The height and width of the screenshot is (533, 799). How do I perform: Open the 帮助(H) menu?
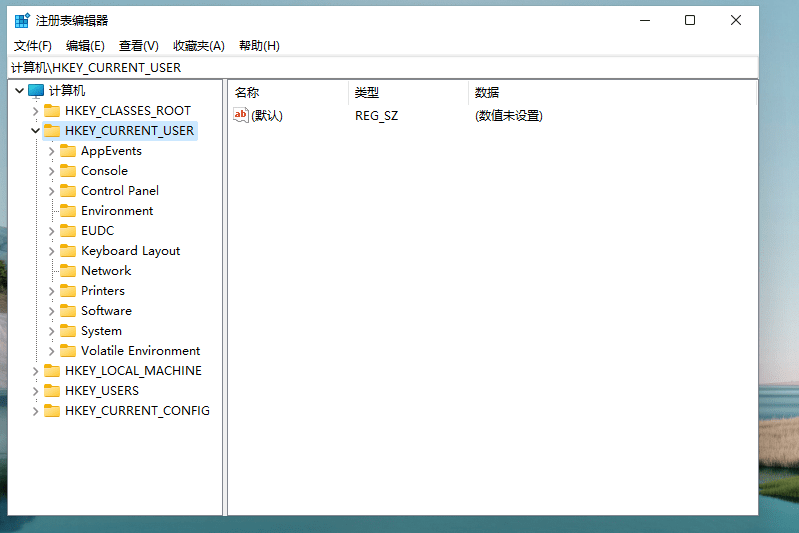click(259, 46)
